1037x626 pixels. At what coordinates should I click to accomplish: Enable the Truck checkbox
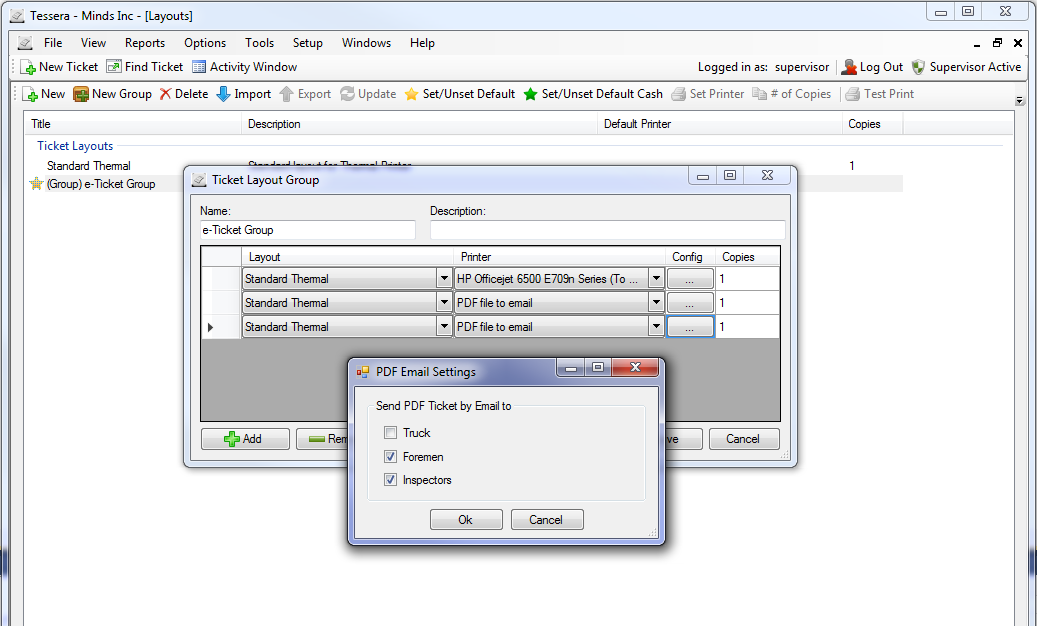[391, 433]
